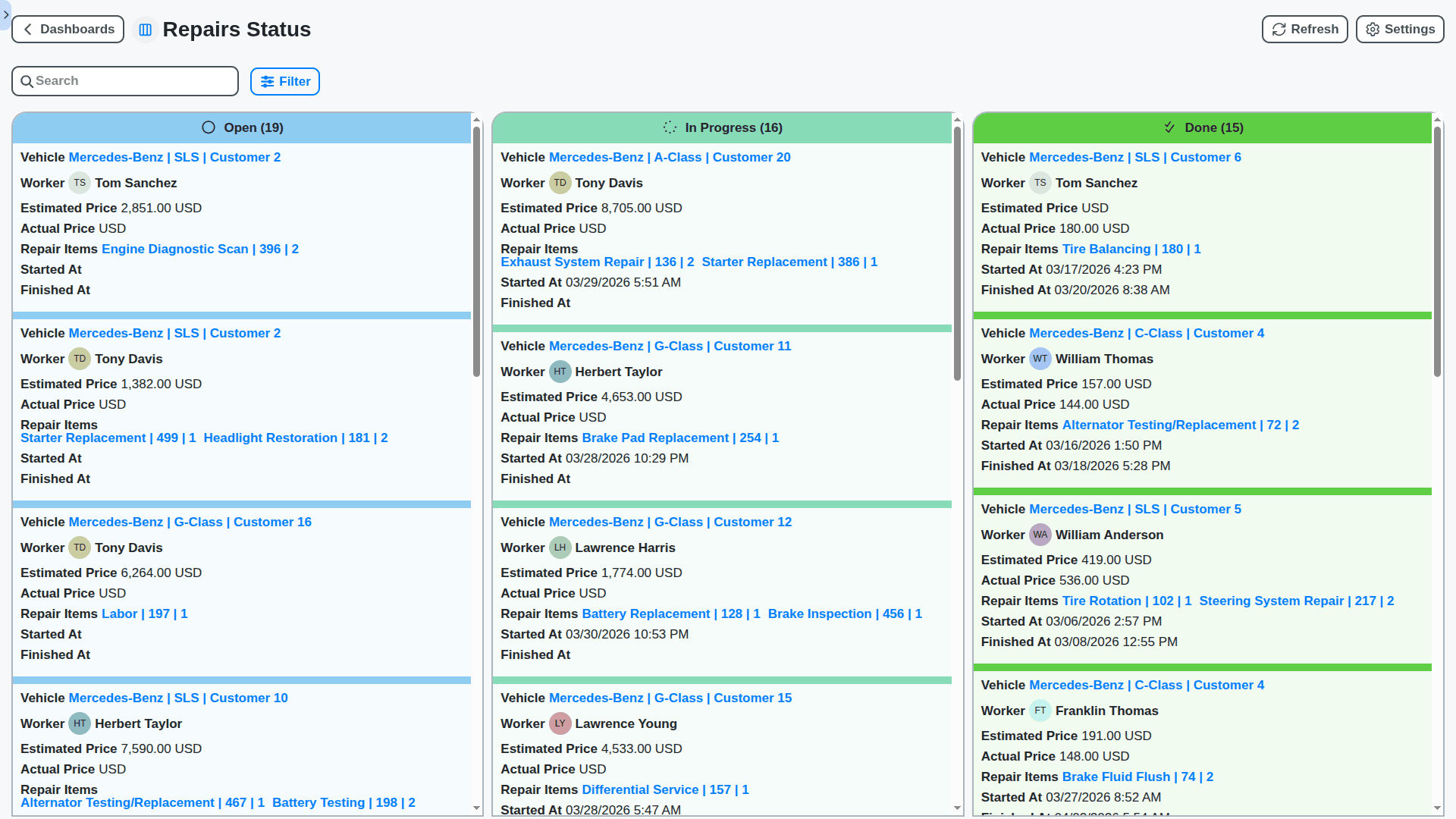Select Tony Davis's TD avatar in Open column
1456x819 pixels.
point(80,359)
